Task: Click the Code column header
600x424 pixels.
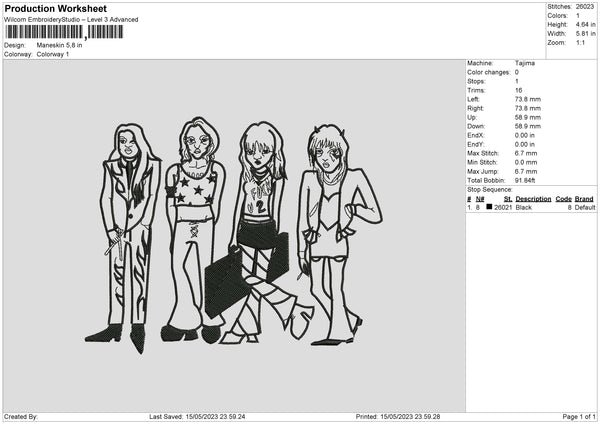Action: (x=563, y=199)
